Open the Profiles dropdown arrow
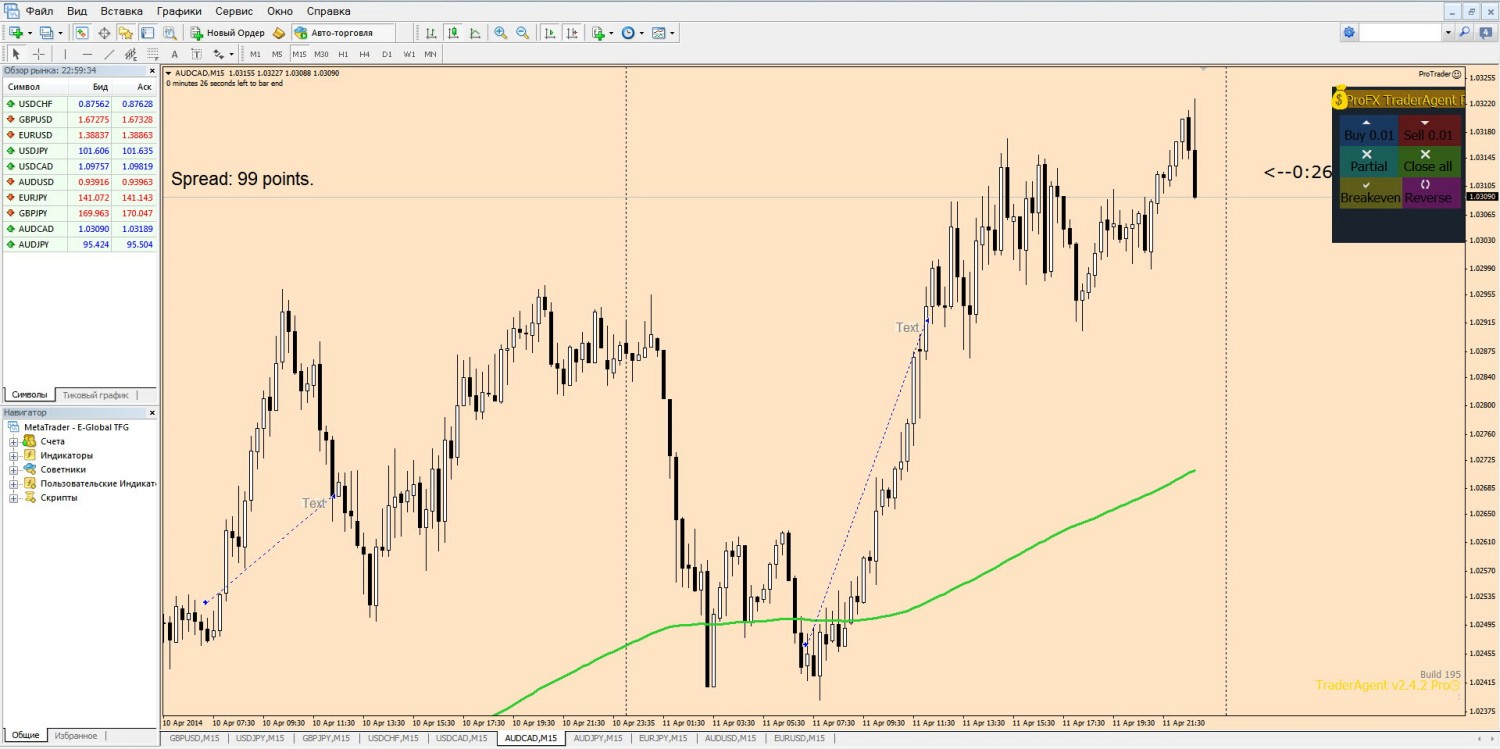 62,33
